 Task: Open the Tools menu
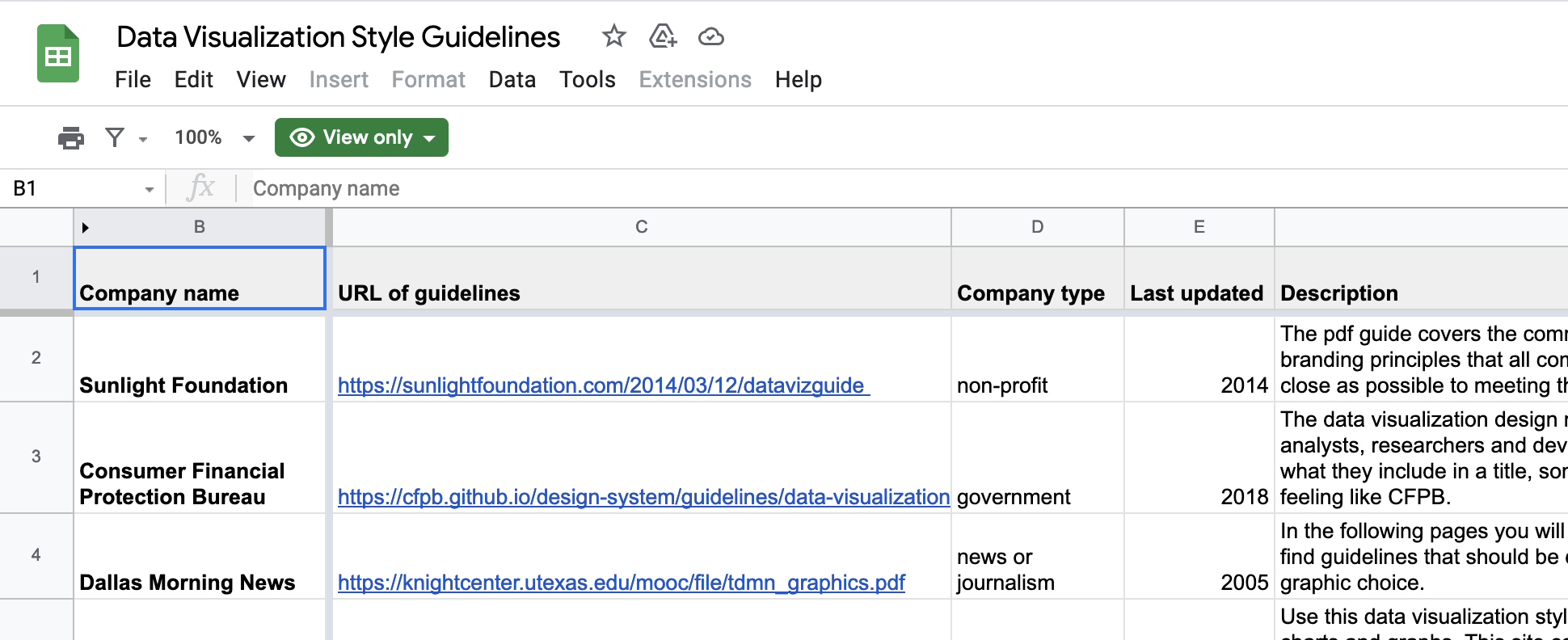pos(587,79)
